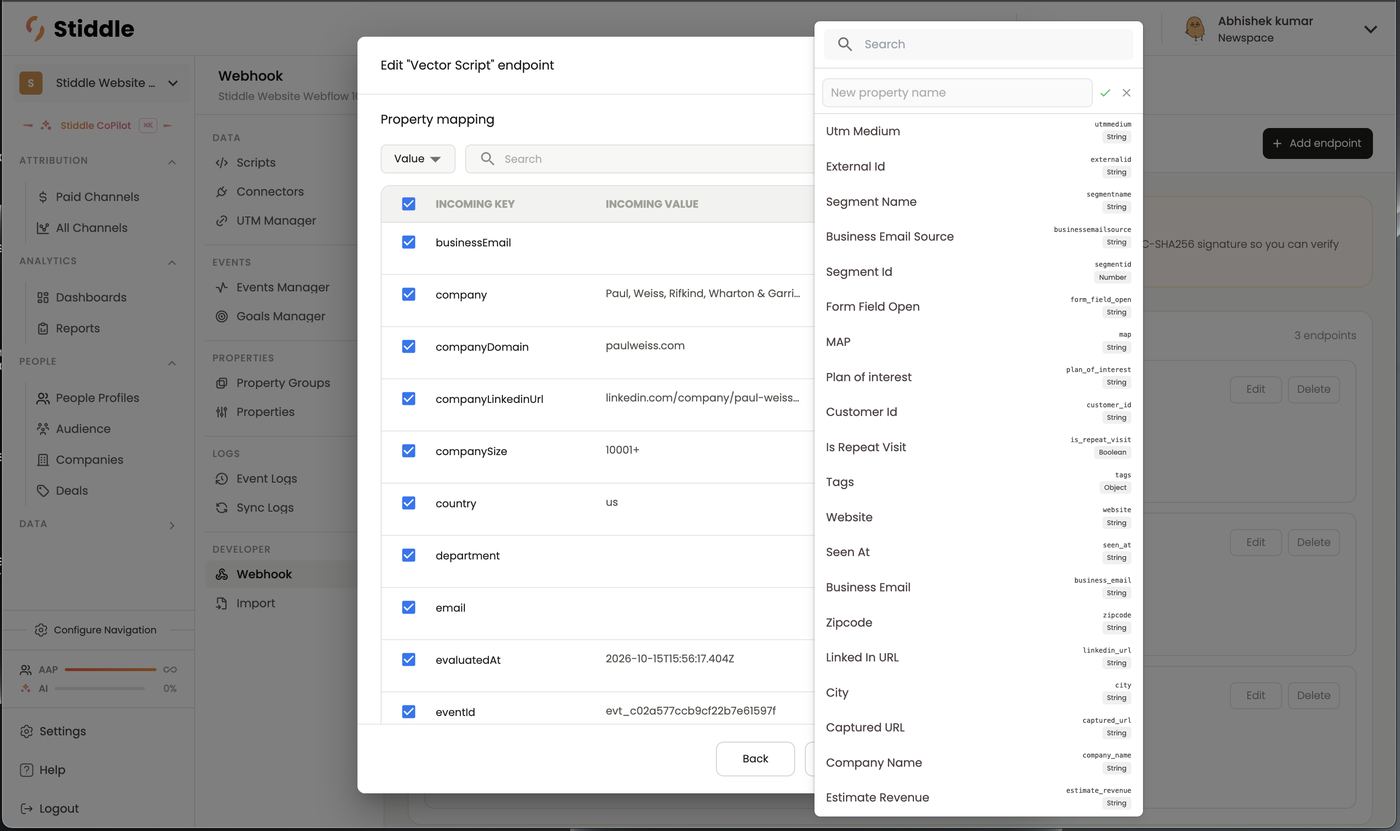The width and height of the screenshot is (1400, 831).
Task: Open the Value filter dropdown
Action: (418, 159)
